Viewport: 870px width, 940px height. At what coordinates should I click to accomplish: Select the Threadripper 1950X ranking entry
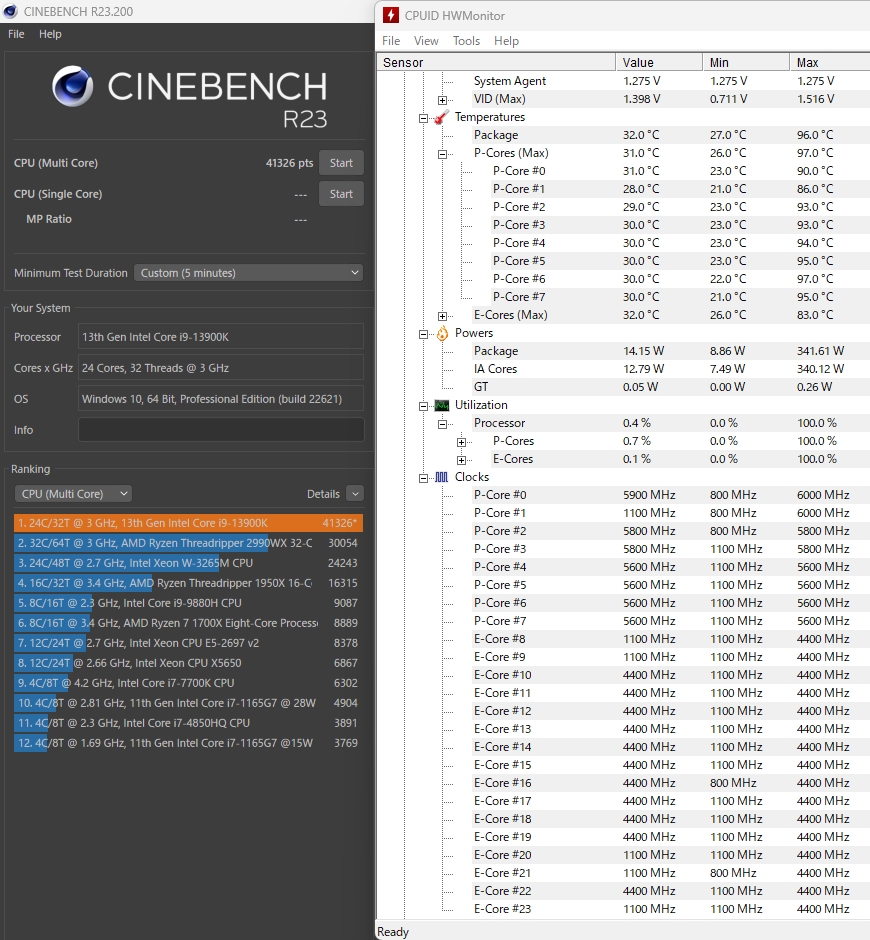coord(188,583)
